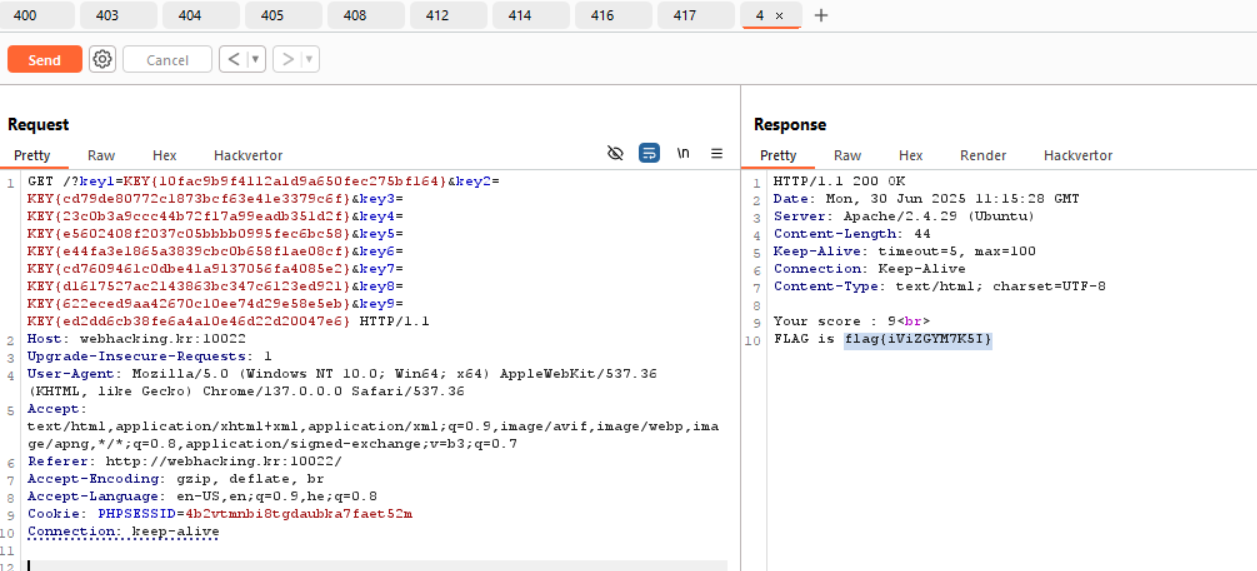Click the Request panel heading
This screenshot has height=571, width=1257.
pos(38,124)
